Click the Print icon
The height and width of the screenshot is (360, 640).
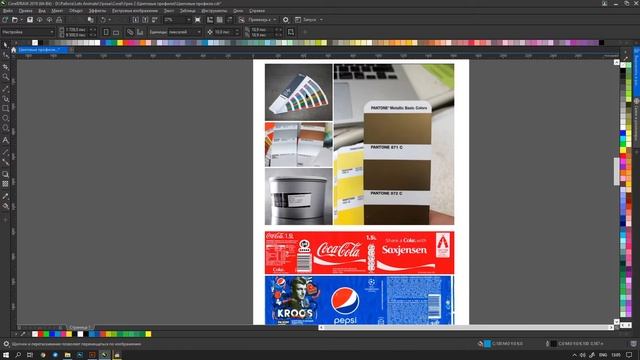pyautogui.click(x=59, y=20)
